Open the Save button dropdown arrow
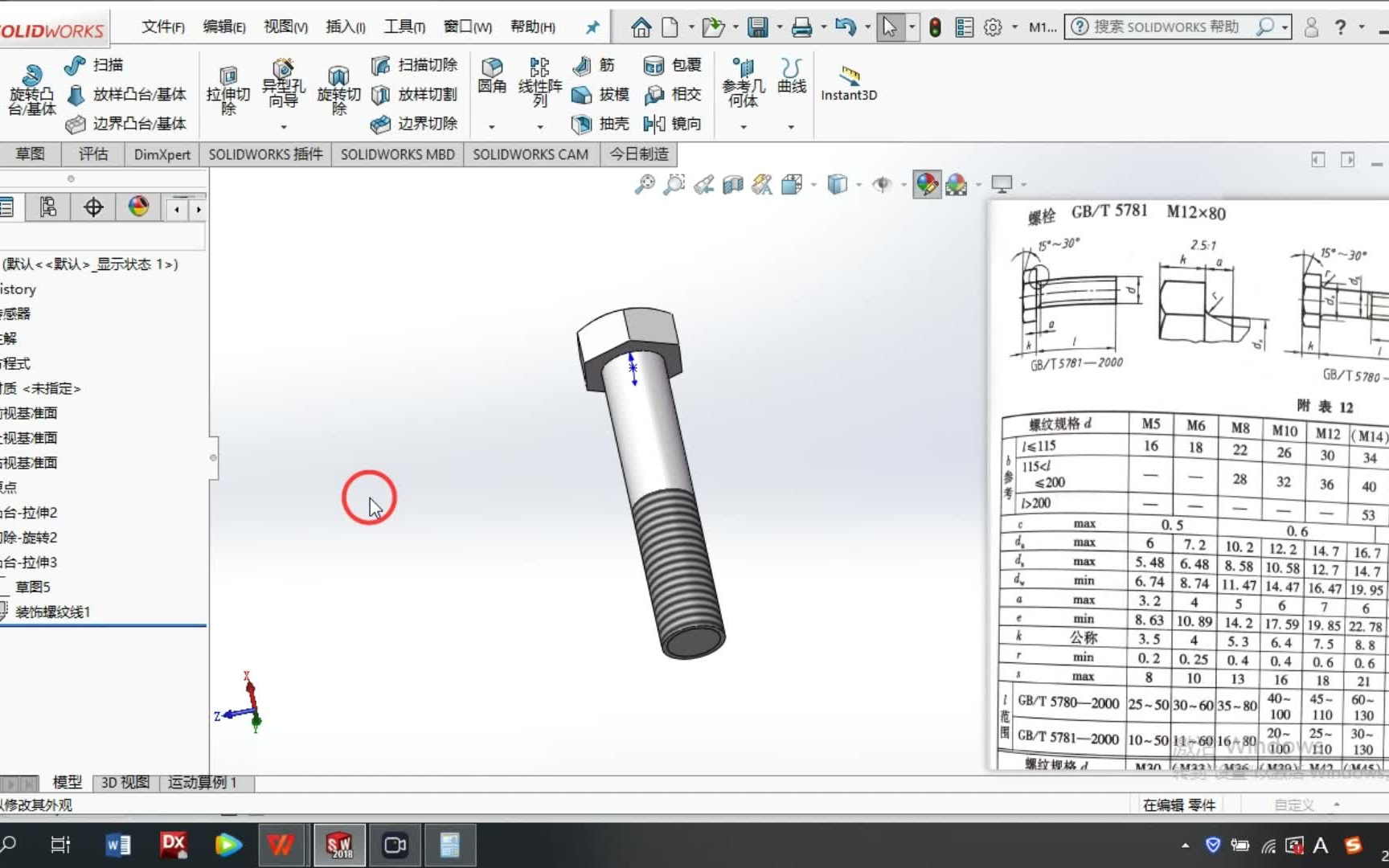 point(780,27)
